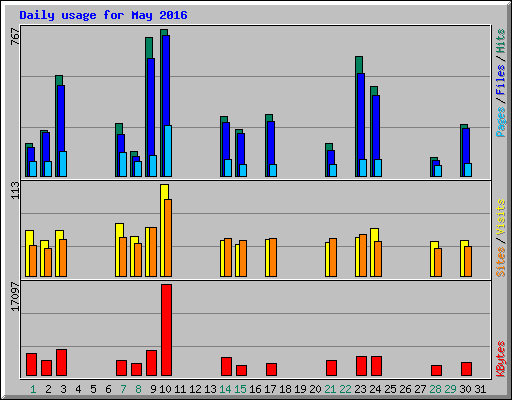Select green day label 14 on the x-axis
512x400 pixels.
pos(225,389)
